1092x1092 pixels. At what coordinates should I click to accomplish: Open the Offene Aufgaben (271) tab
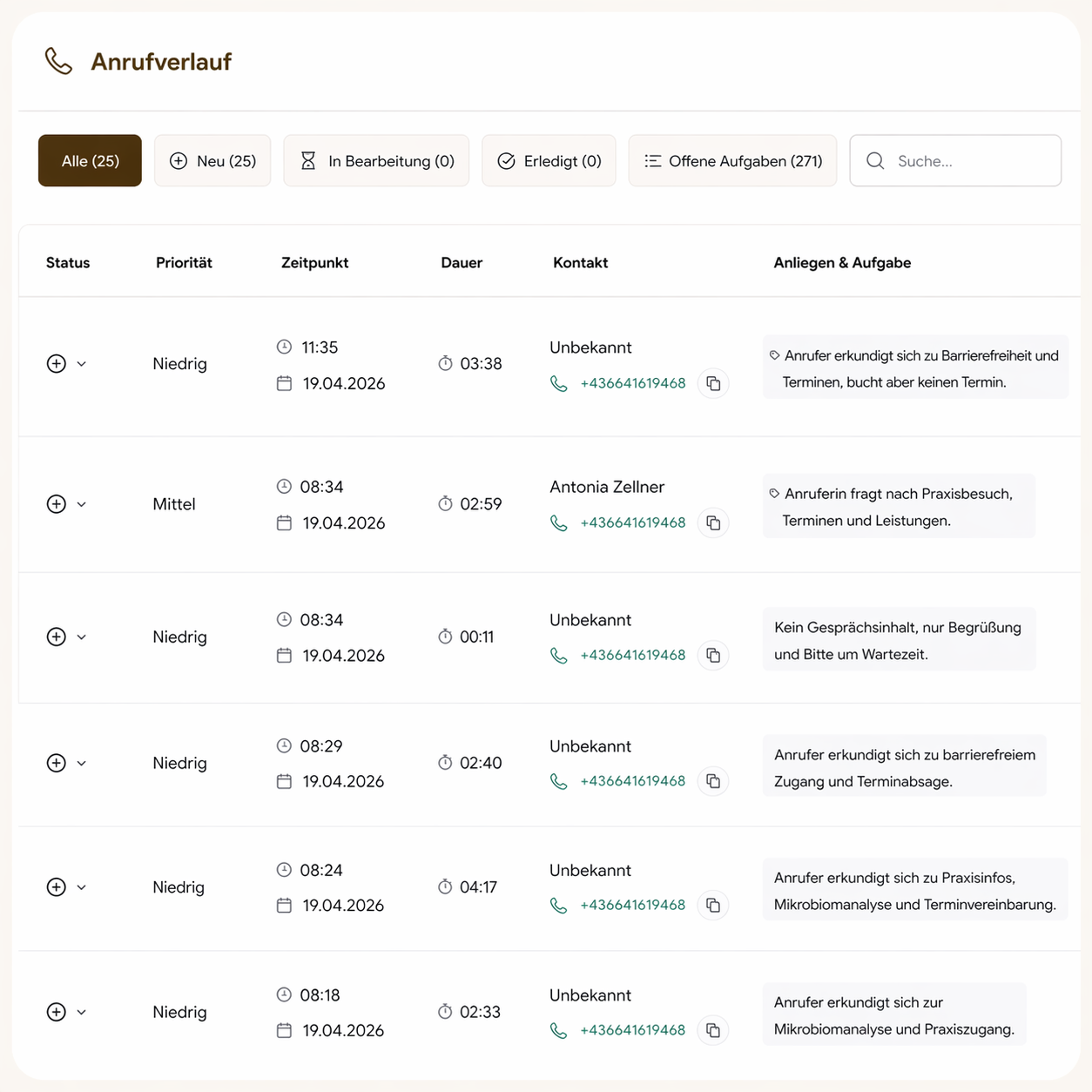click(x=732, y=160)
